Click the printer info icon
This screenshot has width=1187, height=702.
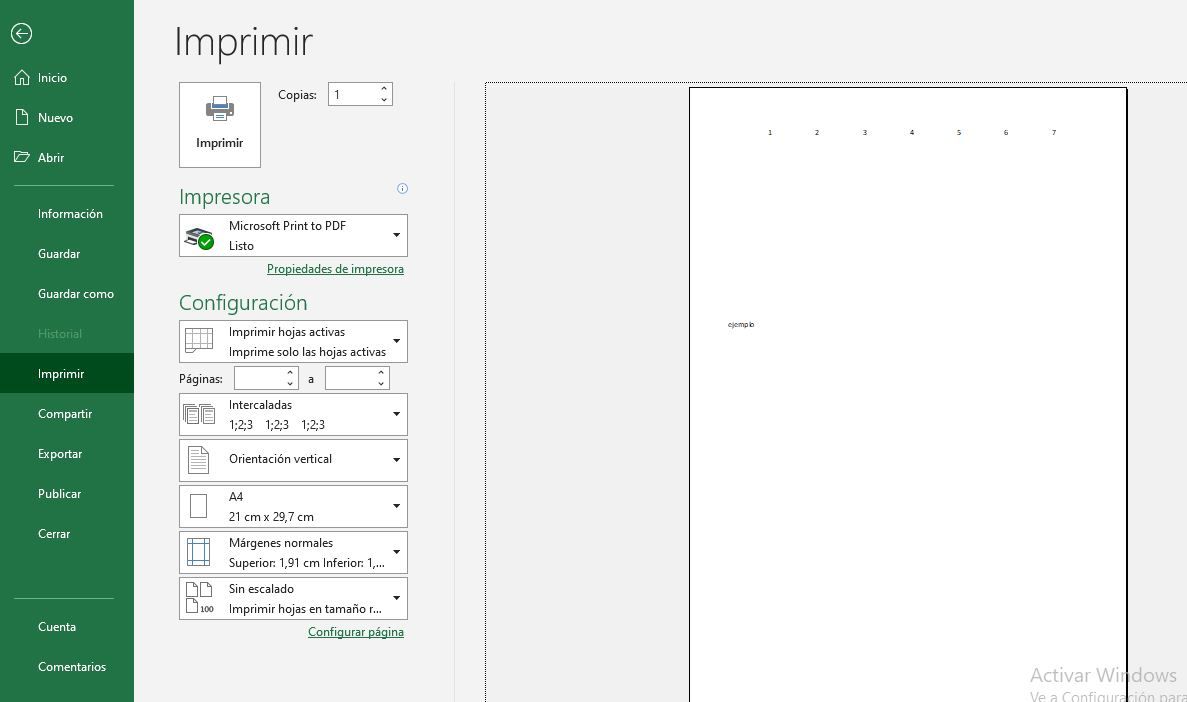(402, 188)
